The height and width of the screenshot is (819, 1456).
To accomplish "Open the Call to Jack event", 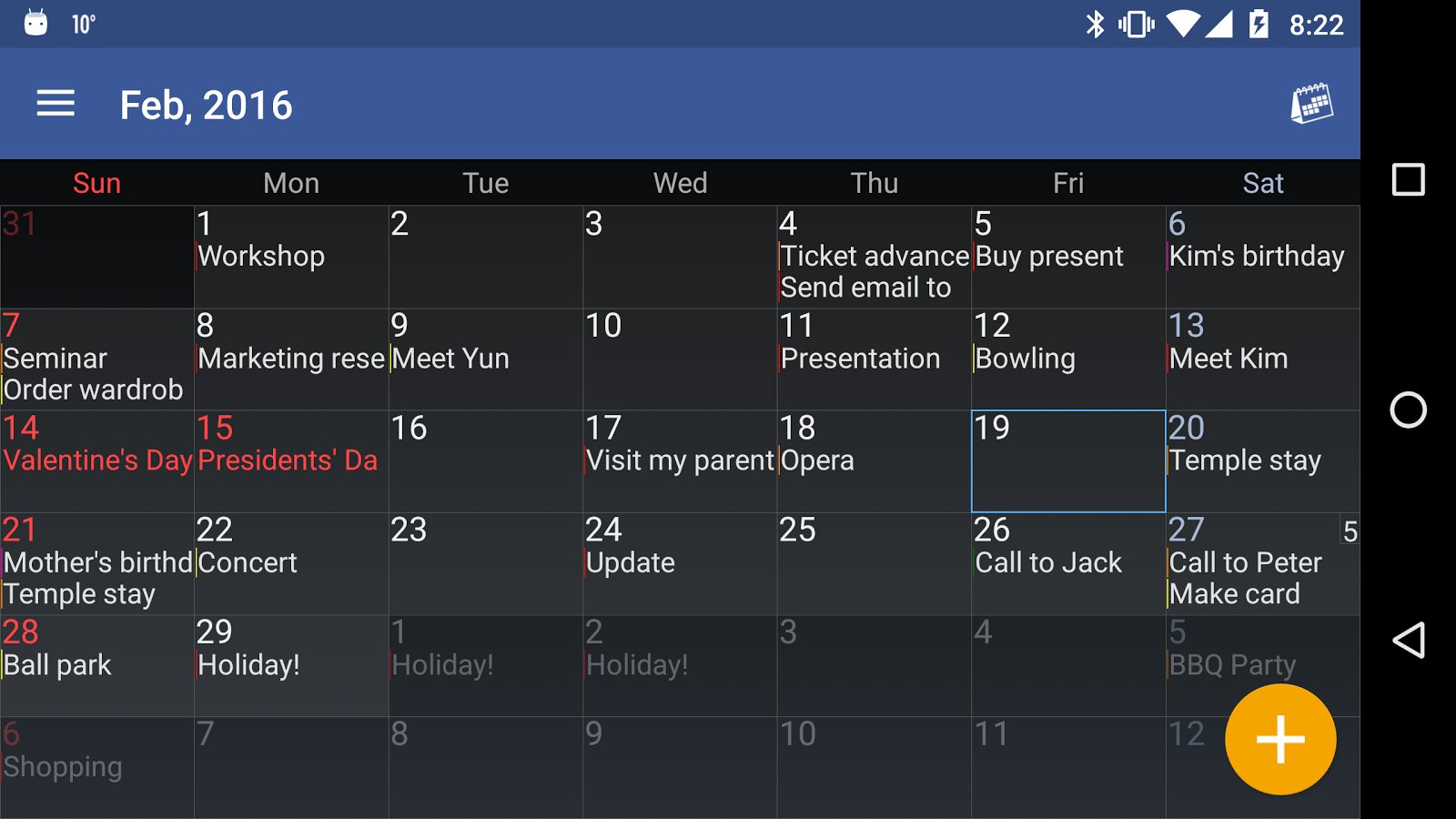I will 1048,563.
